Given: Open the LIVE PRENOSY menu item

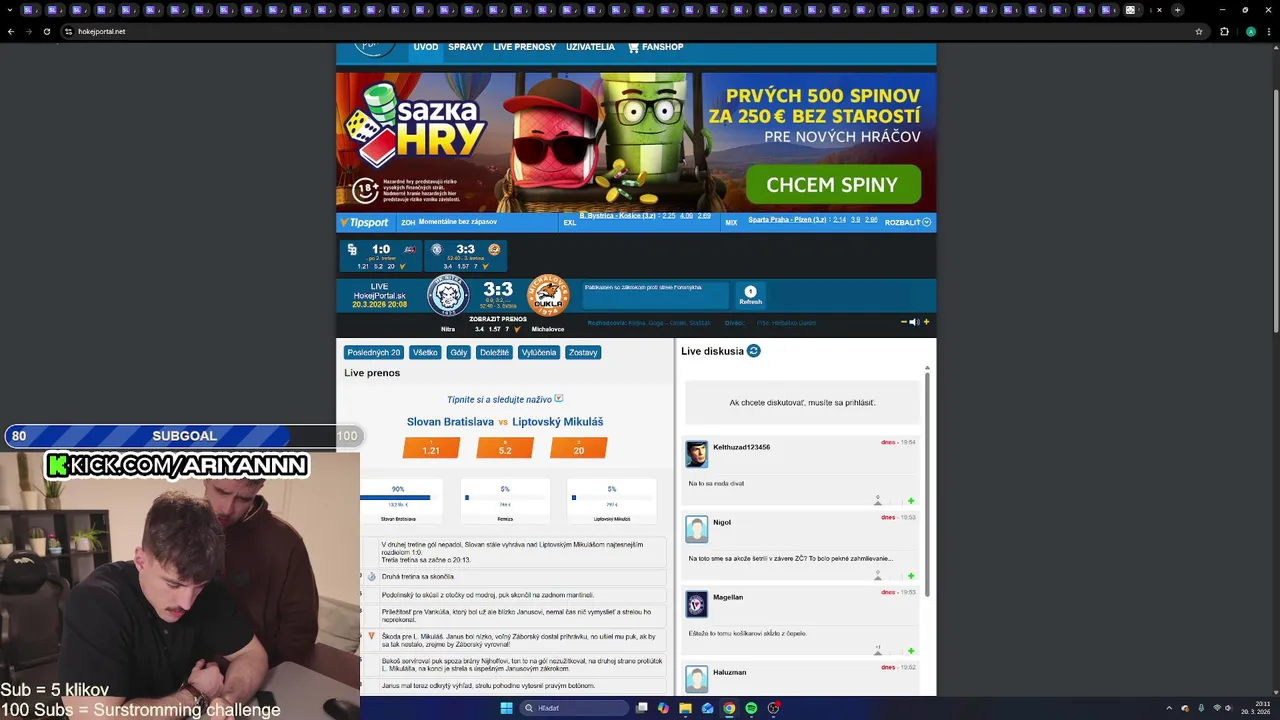Looking at the screenshot, I should pos(524,47).
